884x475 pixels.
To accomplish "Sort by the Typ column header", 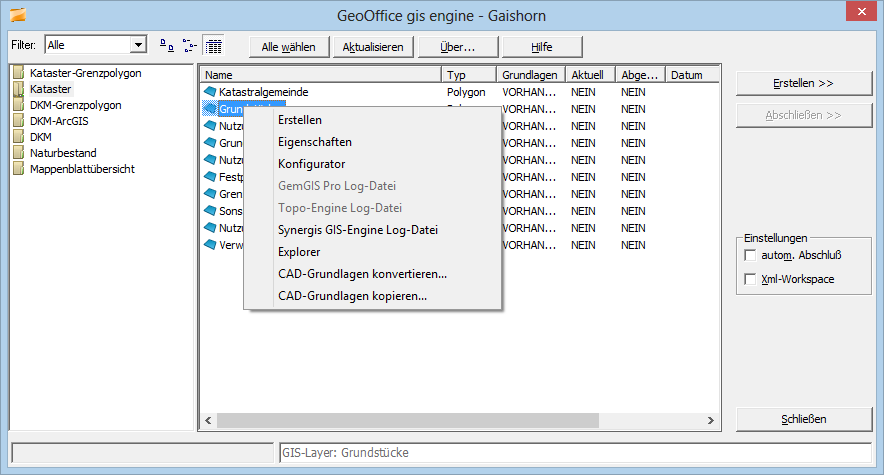I will tap(469, 75).
